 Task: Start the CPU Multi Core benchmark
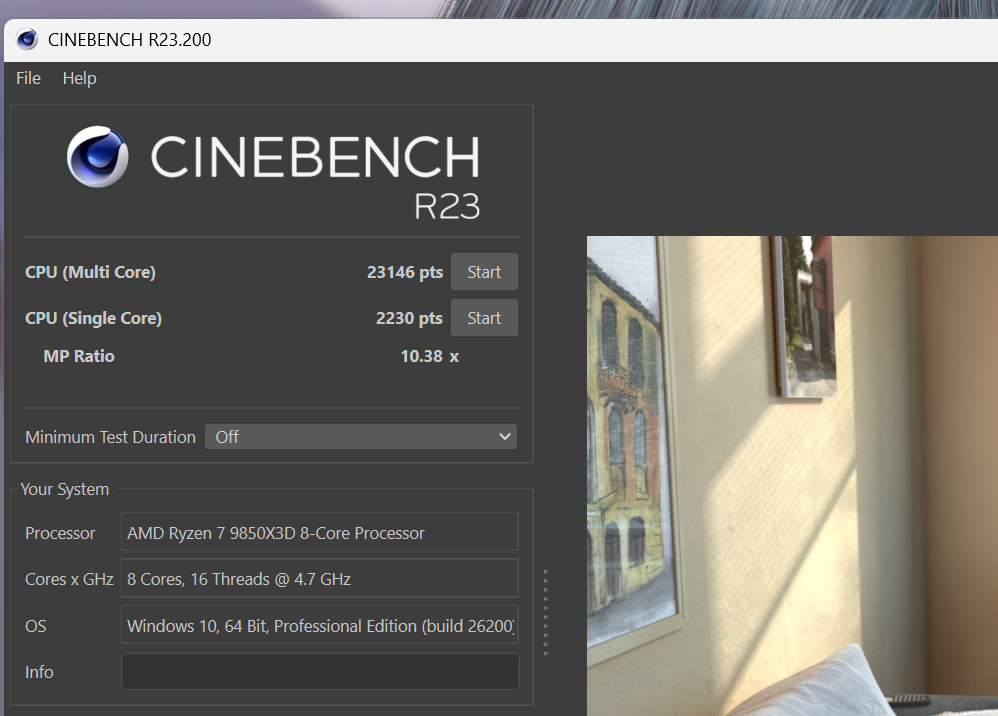point(484,271)
